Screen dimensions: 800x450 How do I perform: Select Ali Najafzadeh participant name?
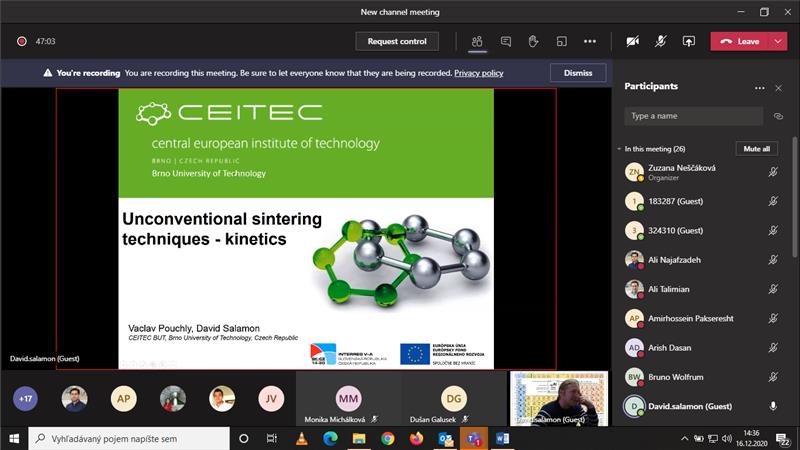click(674, 260)
